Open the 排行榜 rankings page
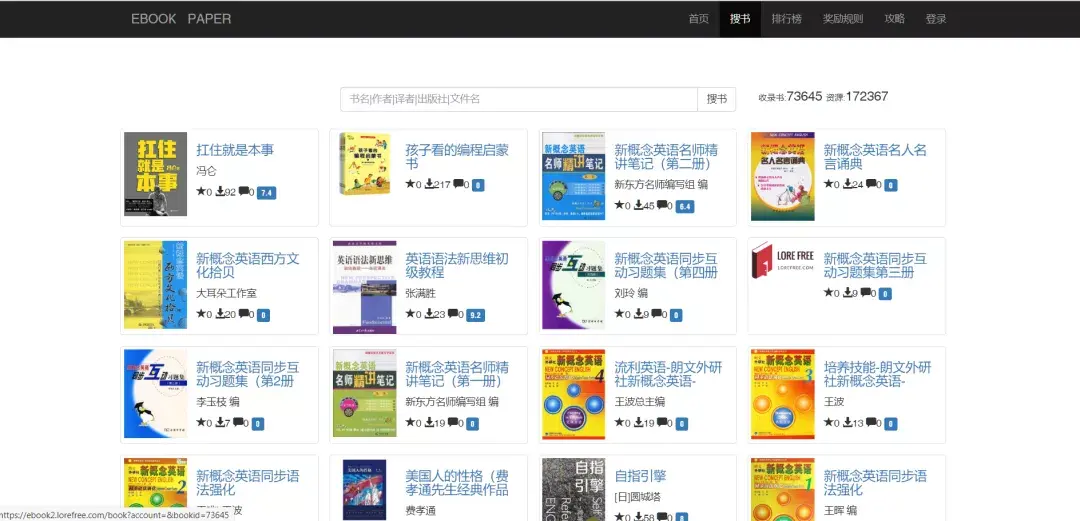The height and width of the screenshot is (521, 1080). (786, 19)
